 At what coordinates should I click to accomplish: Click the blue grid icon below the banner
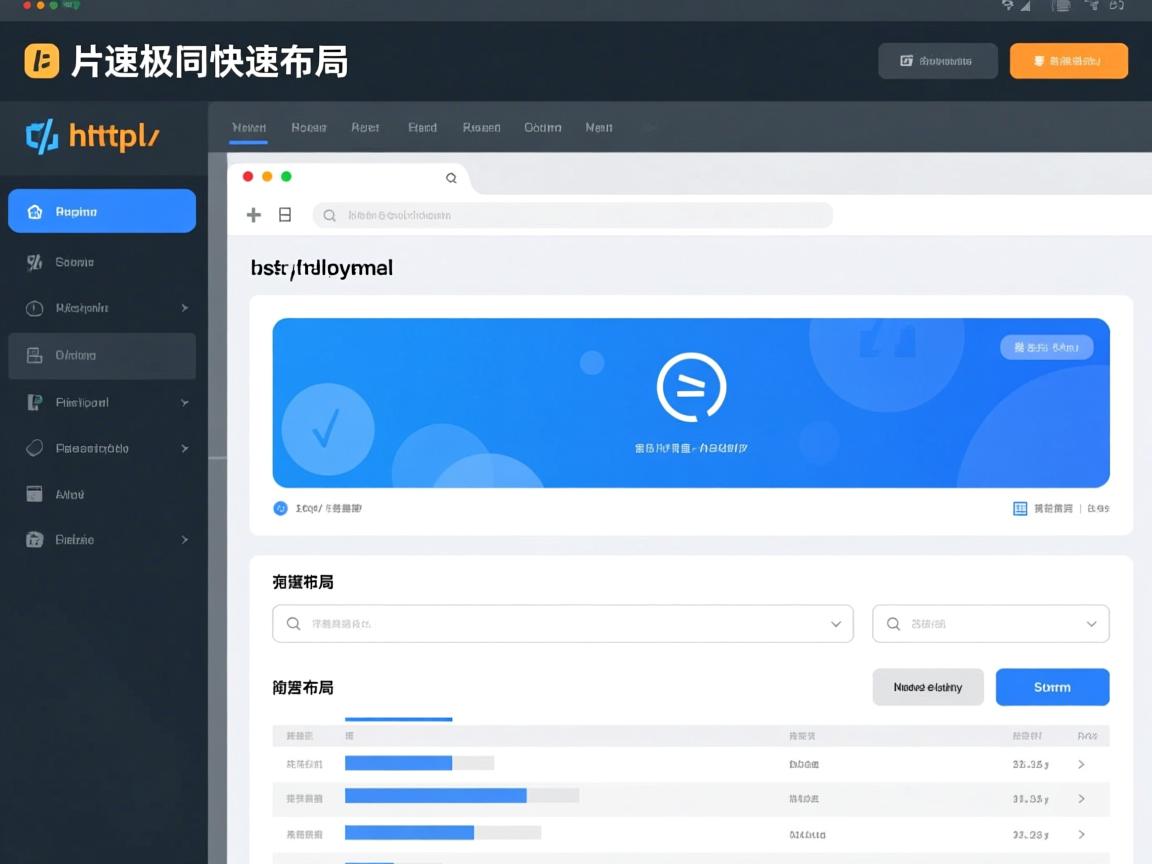click(1020, 508)
